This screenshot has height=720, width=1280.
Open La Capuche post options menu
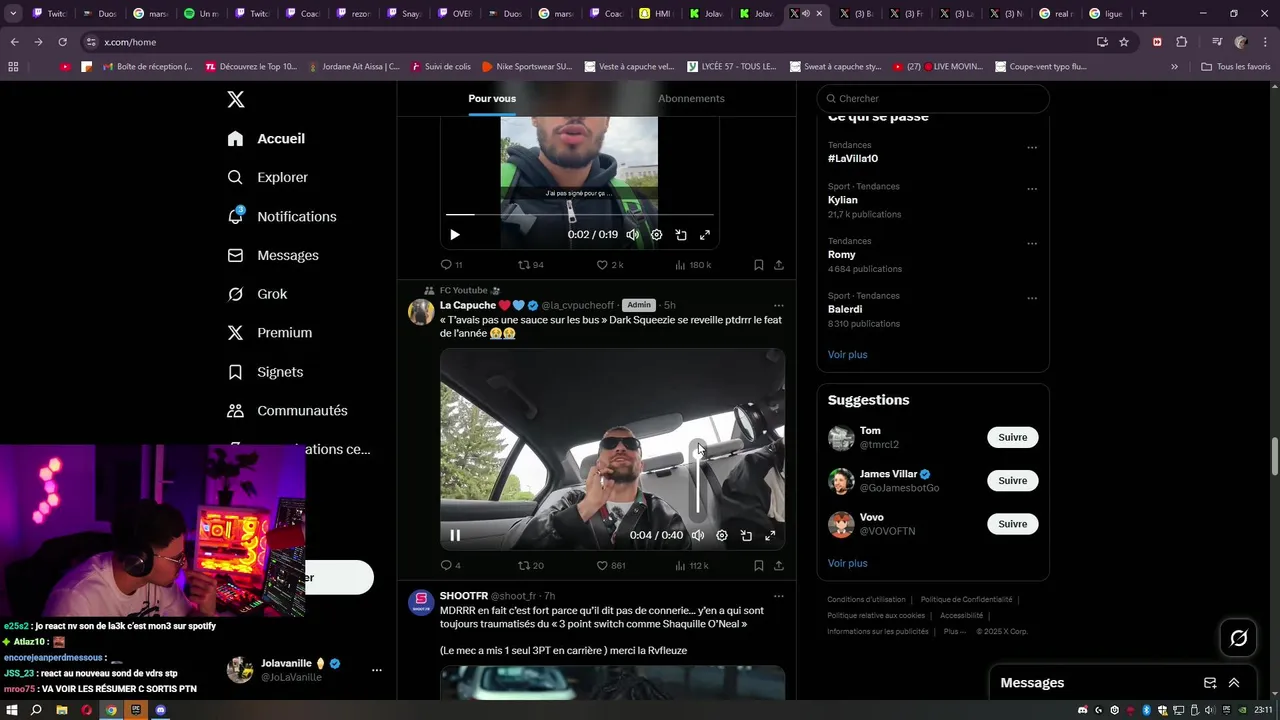click(x=779, y=305)
